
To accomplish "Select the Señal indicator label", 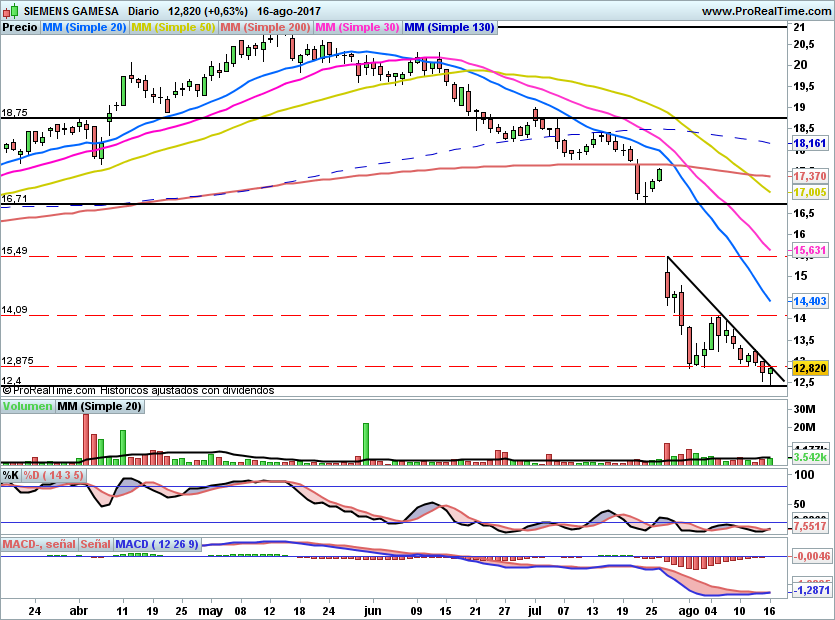I will [95, 545].
